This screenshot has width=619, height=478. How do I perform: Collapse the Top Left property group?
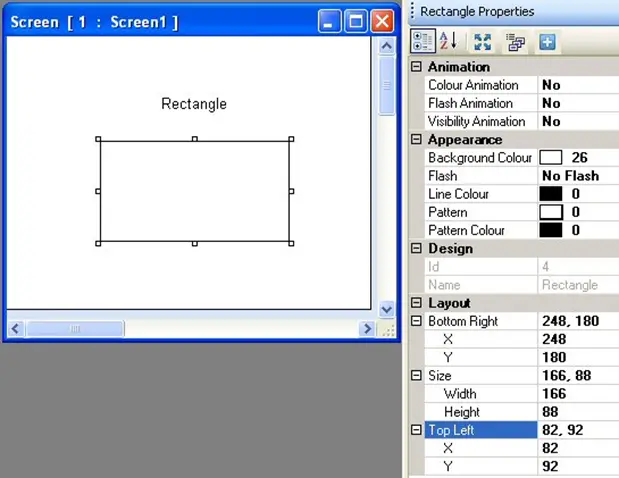point(416,429)
